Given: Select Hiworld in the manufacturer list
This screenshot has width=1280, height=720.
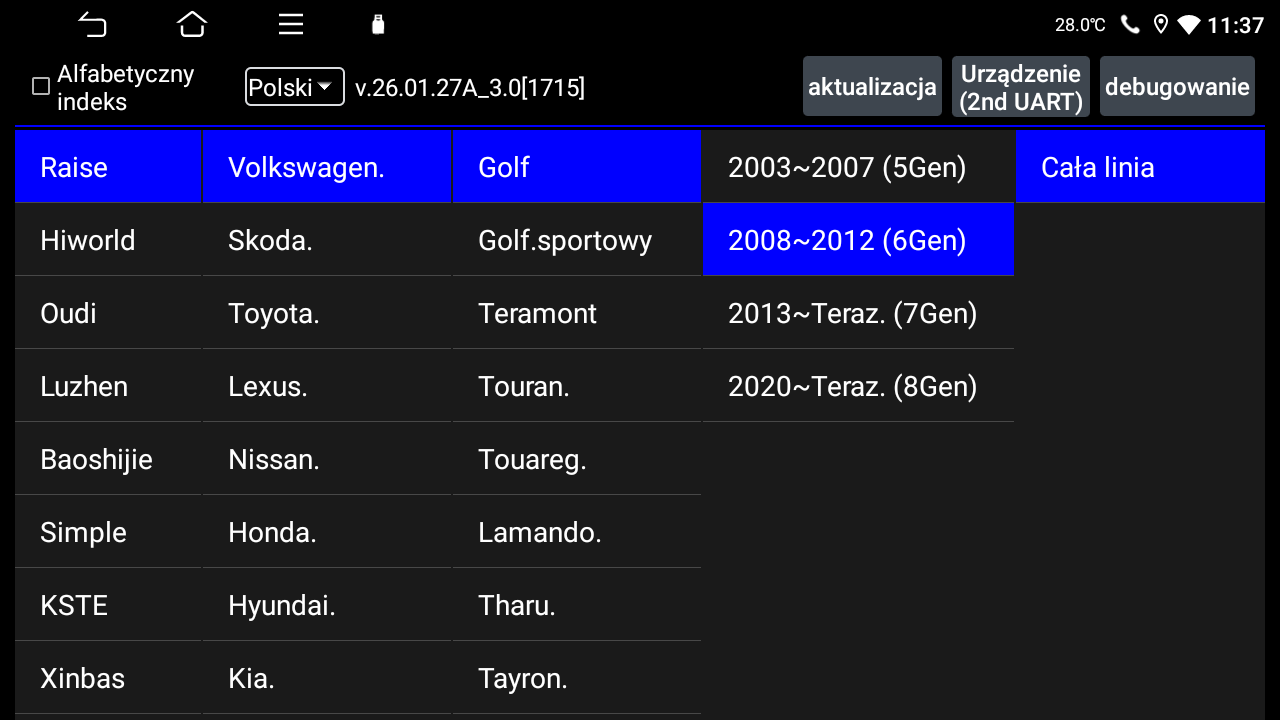Looking at the screenshot, I should [108, 240].
